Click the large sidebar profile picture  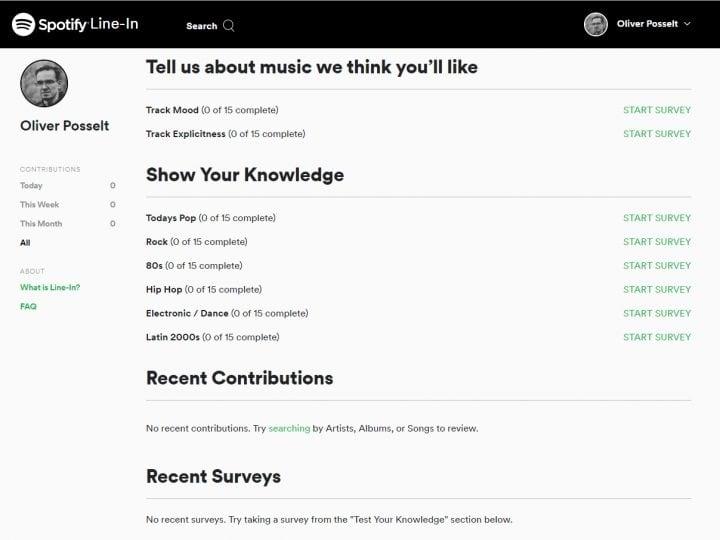44,84
